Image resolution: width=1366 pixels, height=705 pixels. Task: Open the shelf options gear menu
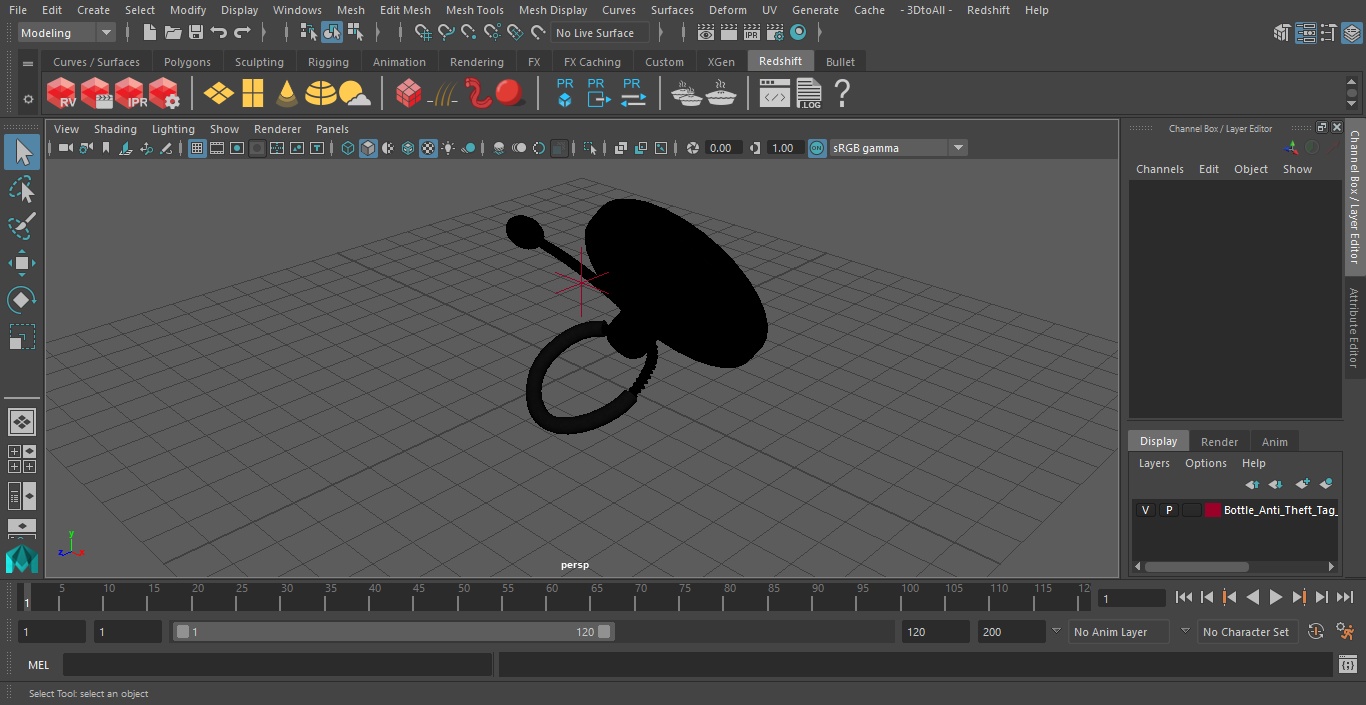[28, 99]
